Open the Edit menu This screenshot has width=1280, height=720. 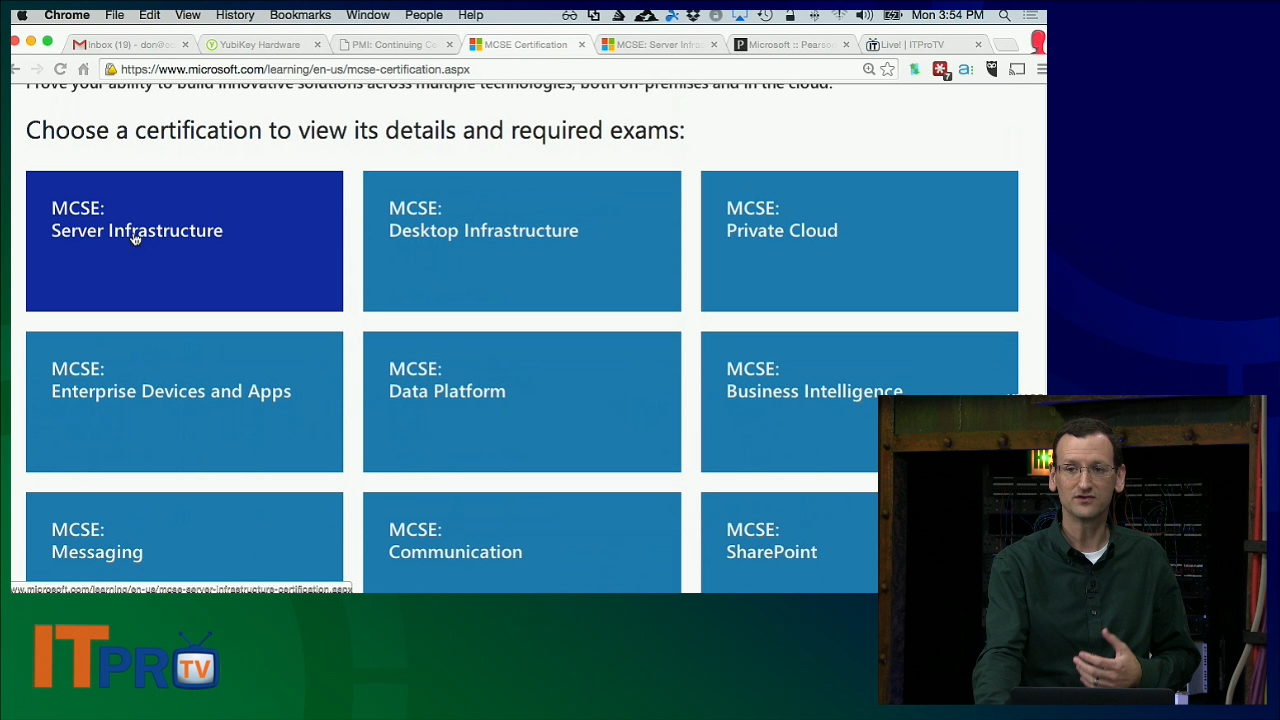(149, 15)
